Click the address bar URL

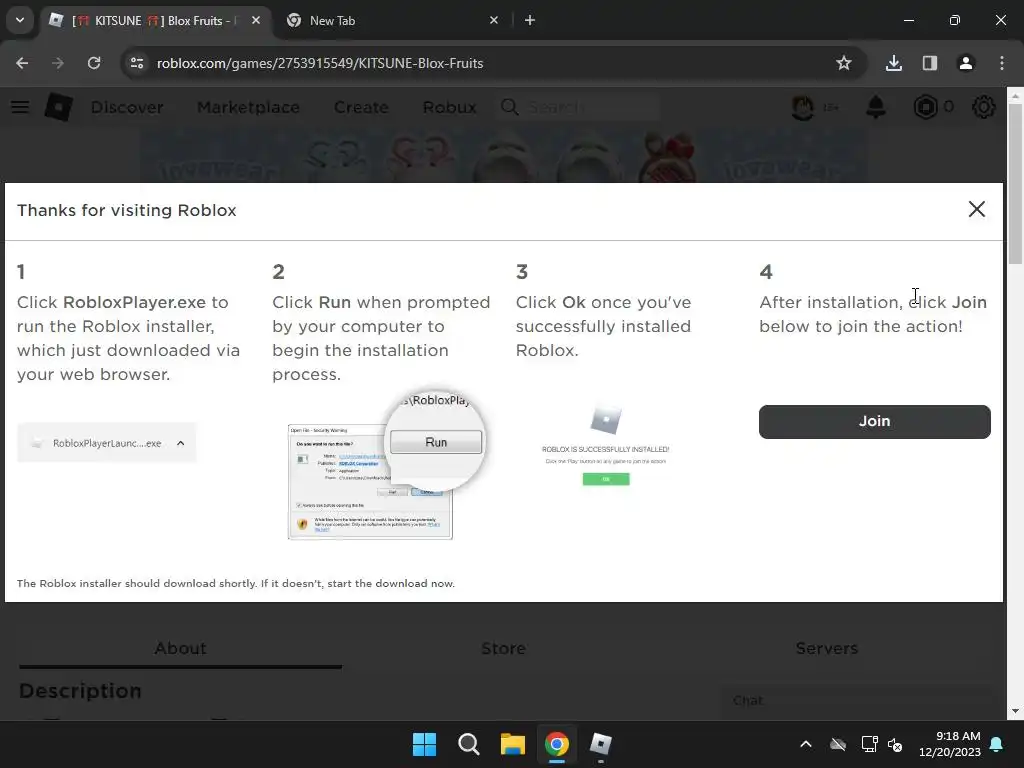coord(320,63)
